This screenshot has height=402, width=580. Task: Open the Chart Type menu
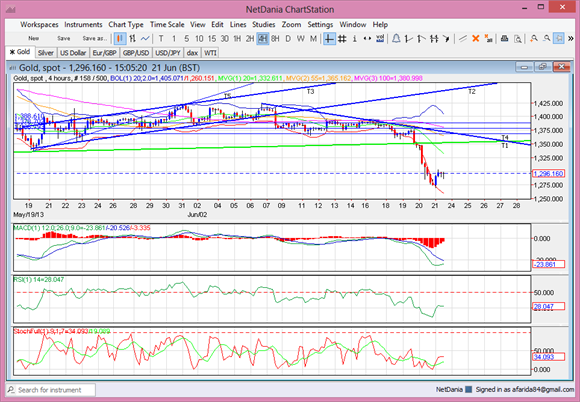[x=126, y=24]
